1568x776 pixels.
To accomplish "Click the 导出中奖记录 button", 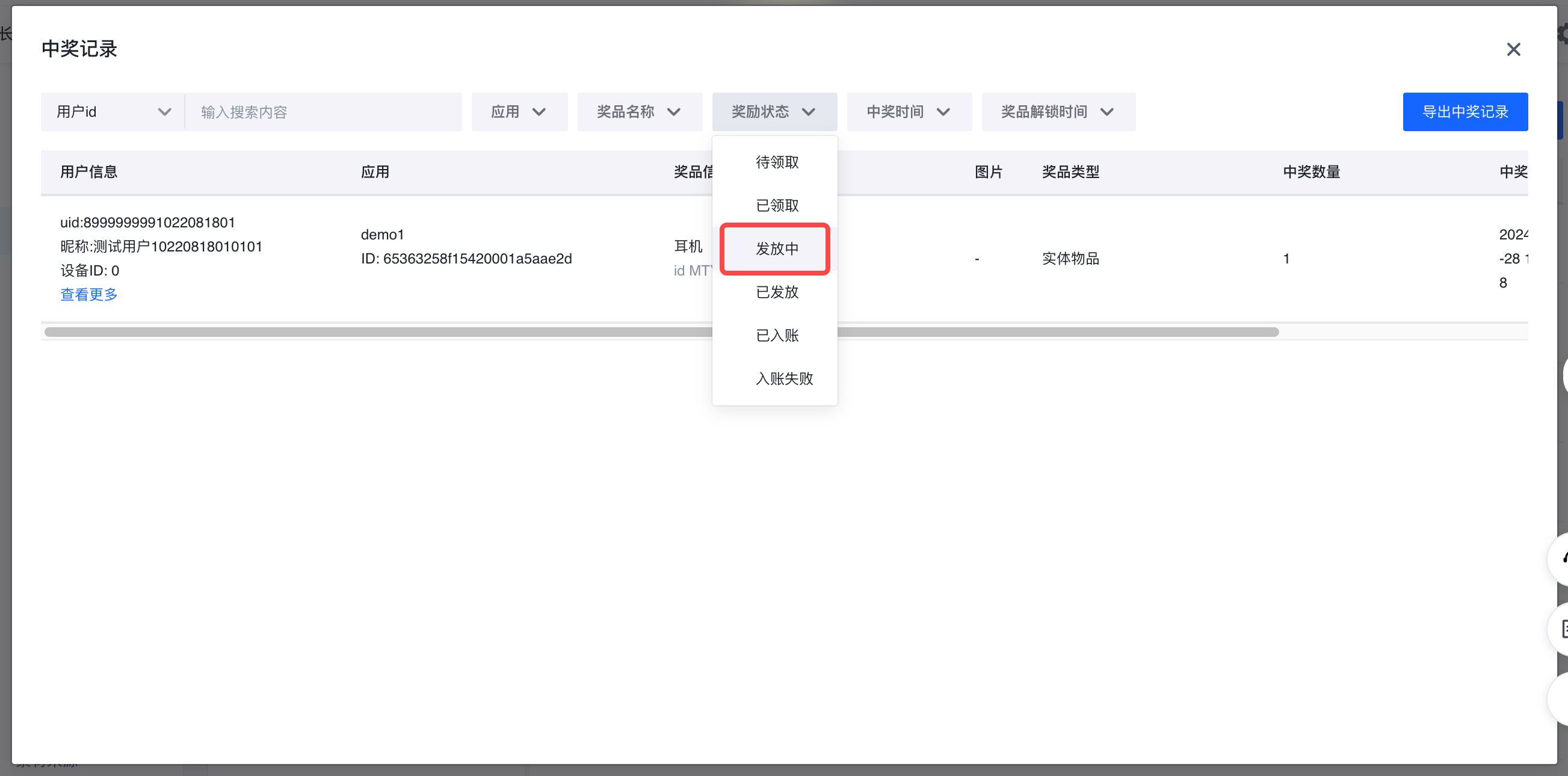I will tap(1465, 112).
